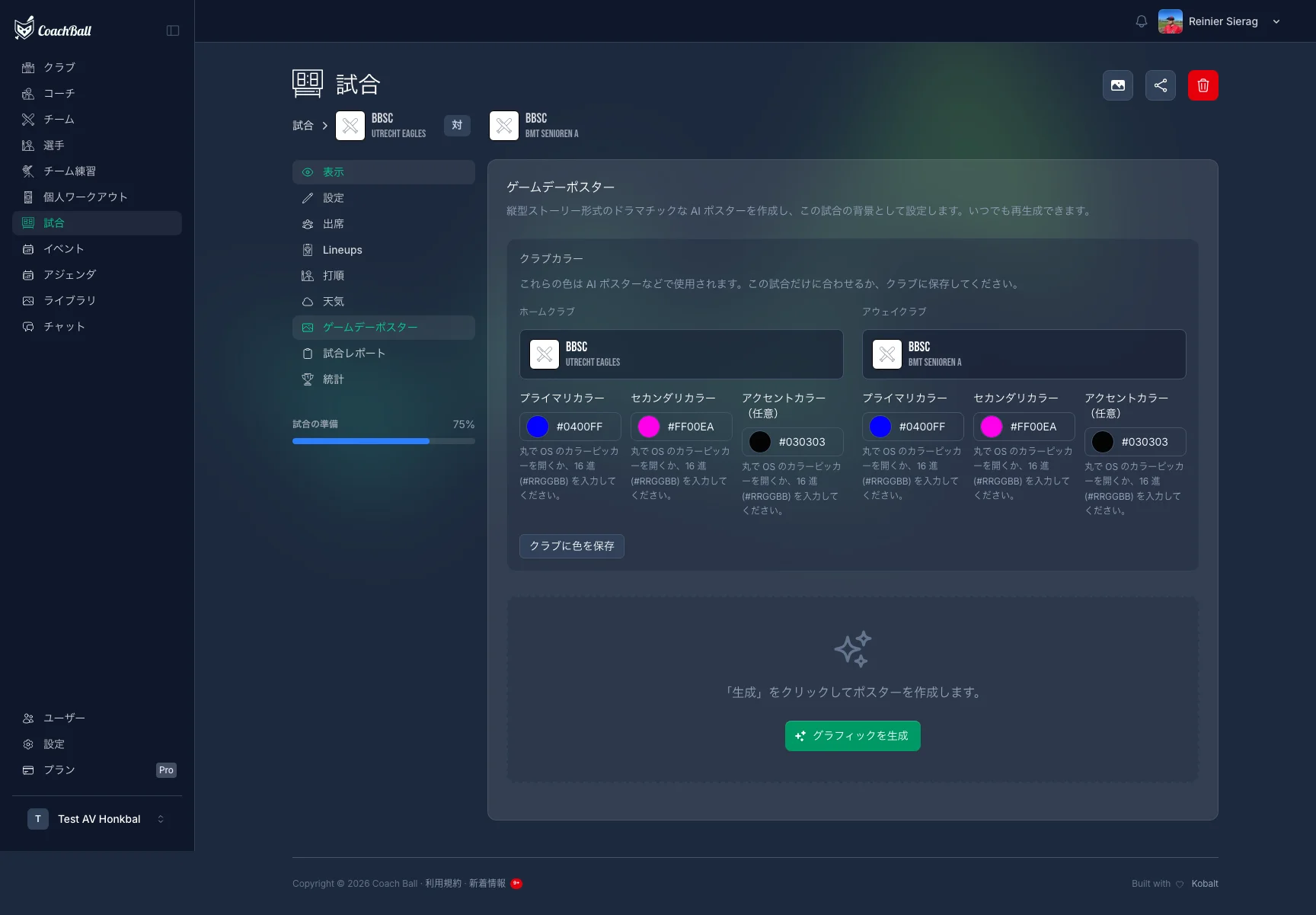The height and width of the screenshot is (915, 1316).
Task: Open コーチ in the sidebar
Action: point(97,93)
